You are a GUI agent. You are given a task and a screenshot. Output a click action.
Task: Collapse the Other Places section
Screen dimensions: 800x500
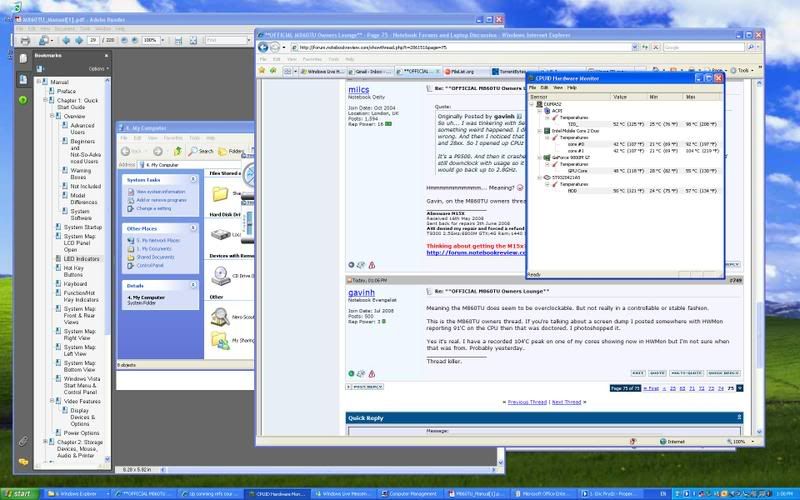click(193, 228)
